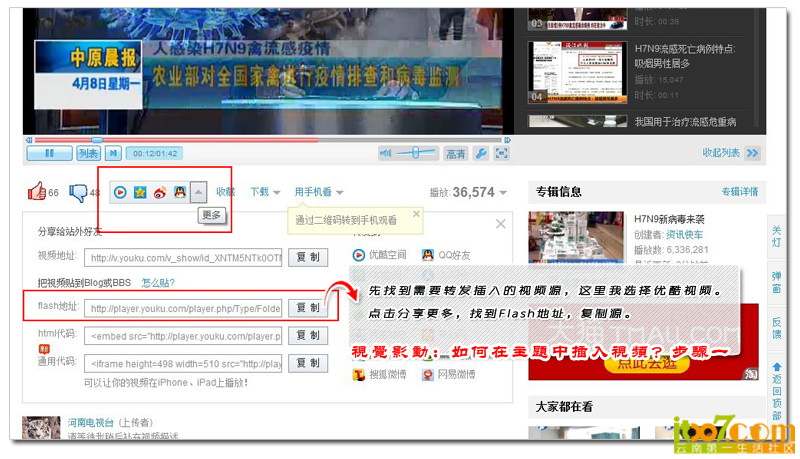This screenshot has height=459, width=800.
Task: Open 专辑详情 link
Action: tap(740, 192)
